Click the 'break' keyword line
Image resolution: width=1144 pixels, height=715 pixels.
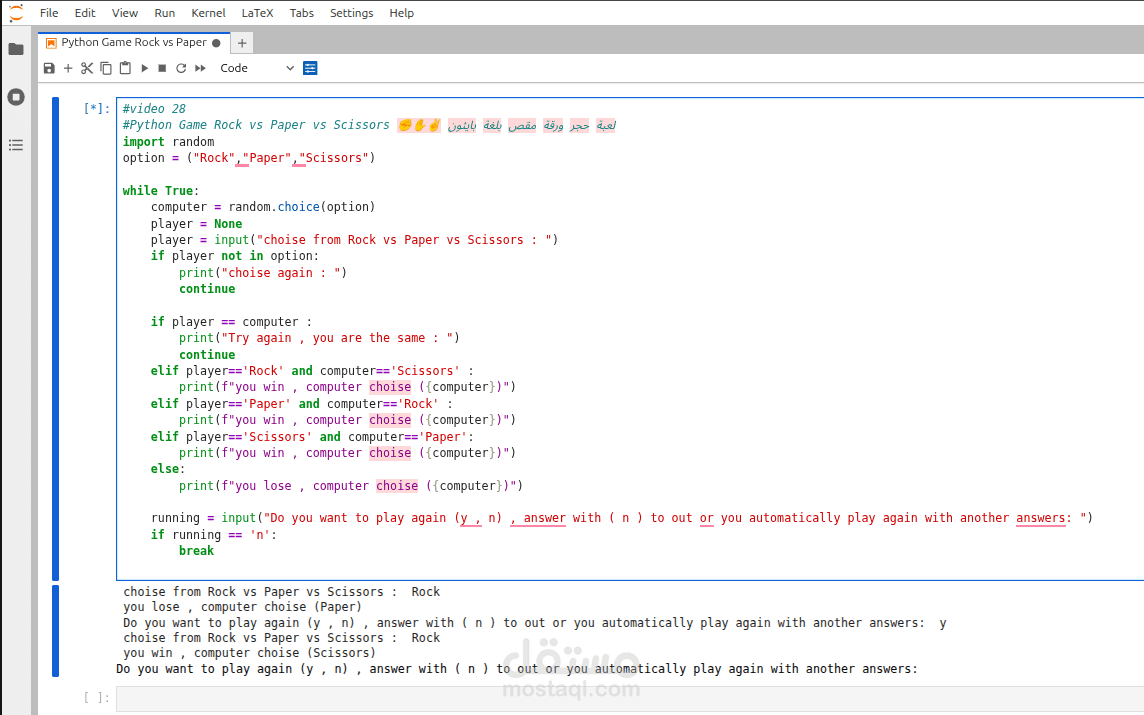[x=196, y=551]
